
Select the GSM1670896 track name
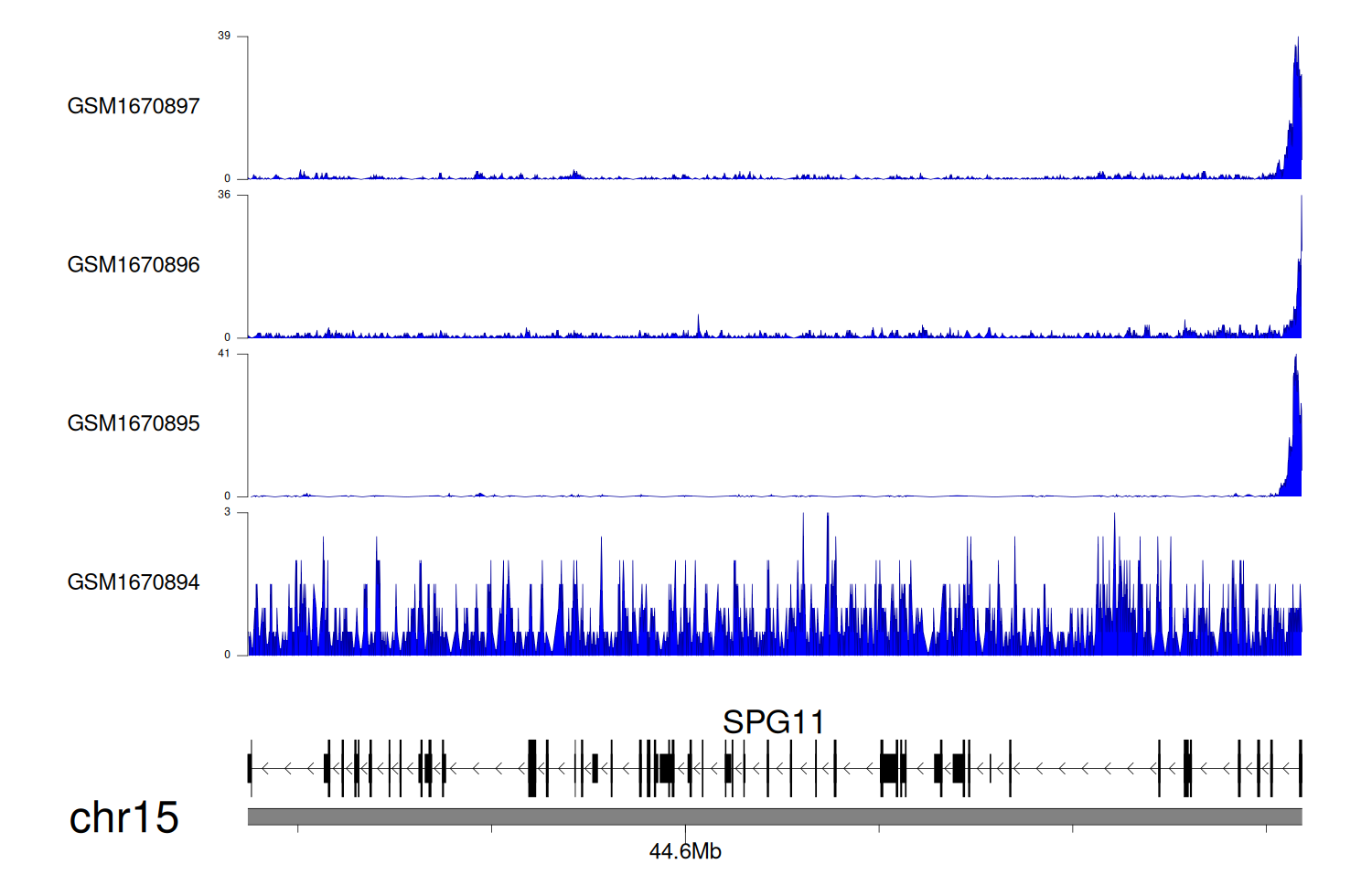coord(134,265)
